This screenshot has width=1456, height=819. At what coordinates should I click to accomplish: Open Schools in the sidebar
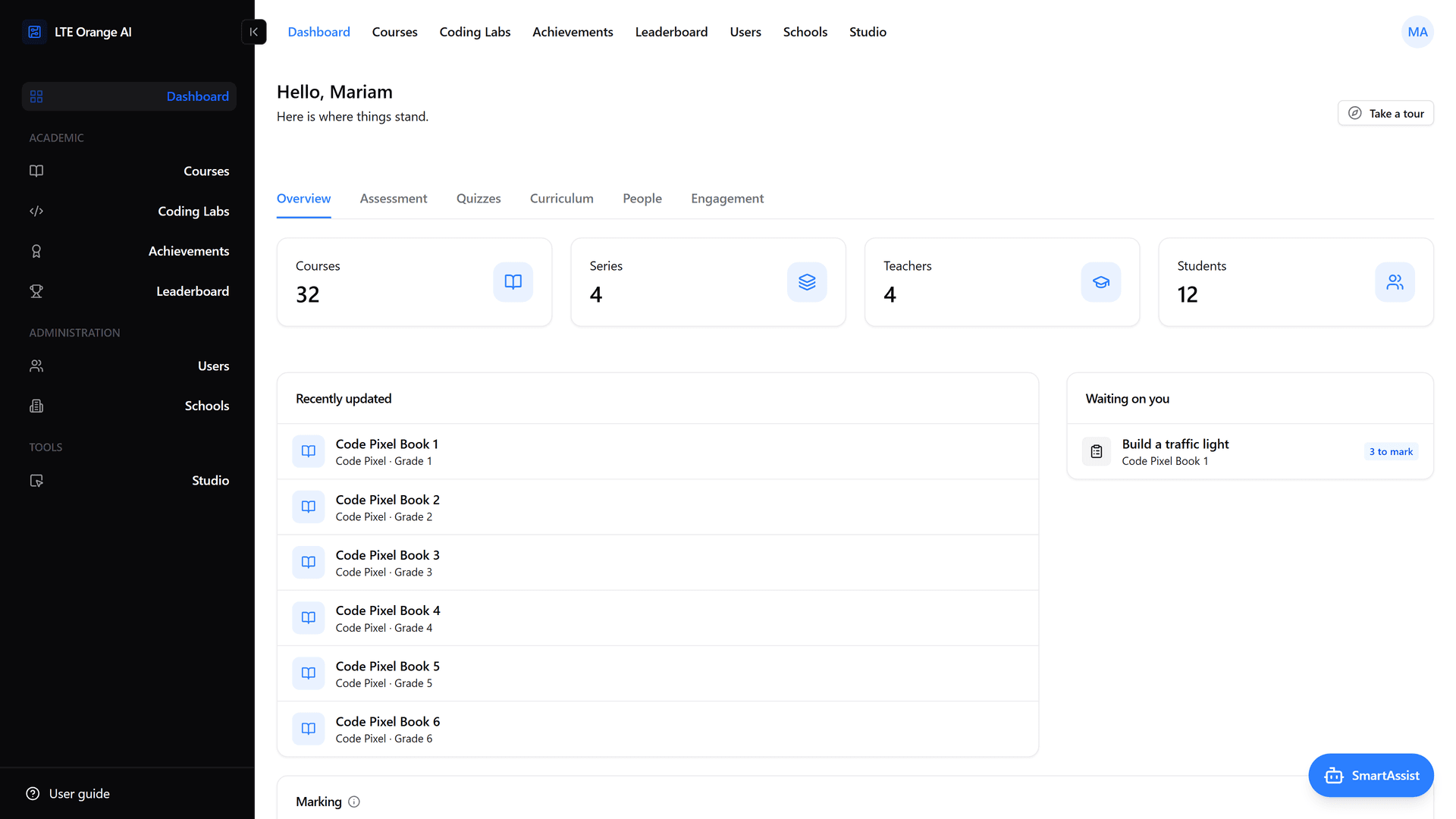tap(129, 406)
